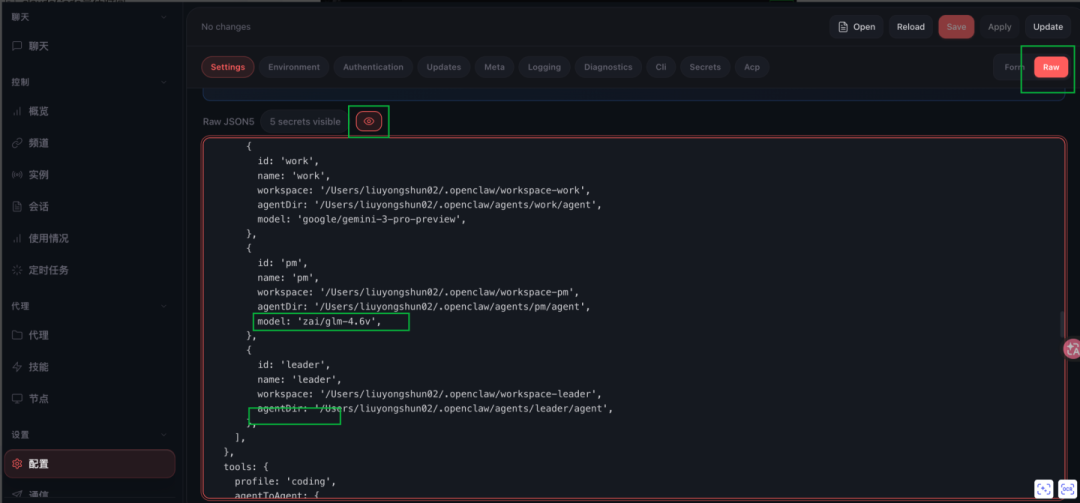Click the screenshot capture icon at bottom right
Viewport: 1080px width, 503px height.
1043,489
